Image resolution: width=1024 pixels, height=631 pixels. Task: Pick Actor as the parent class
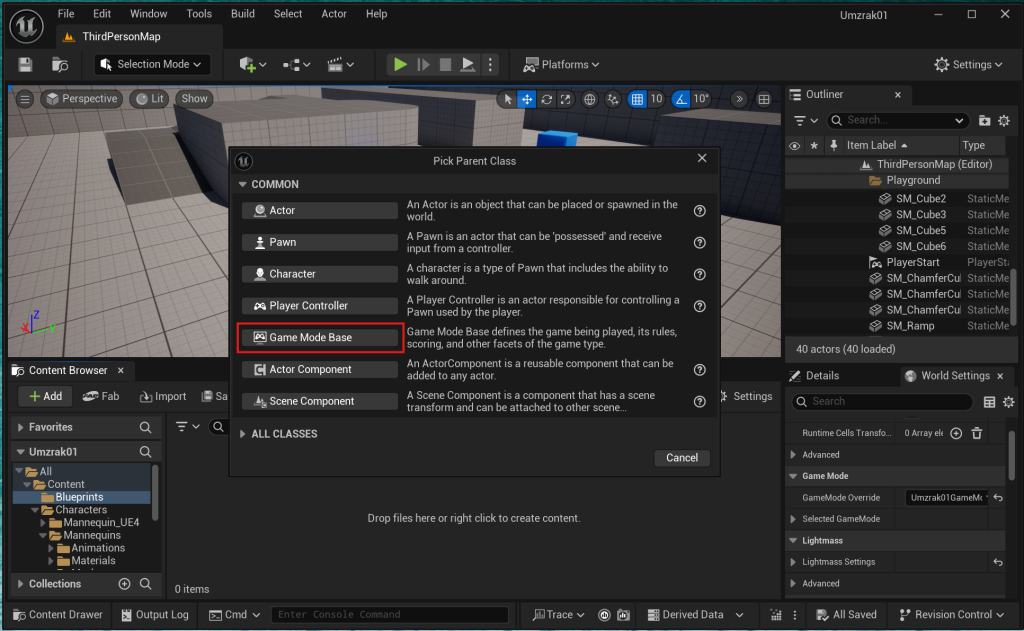pos(320,210)
